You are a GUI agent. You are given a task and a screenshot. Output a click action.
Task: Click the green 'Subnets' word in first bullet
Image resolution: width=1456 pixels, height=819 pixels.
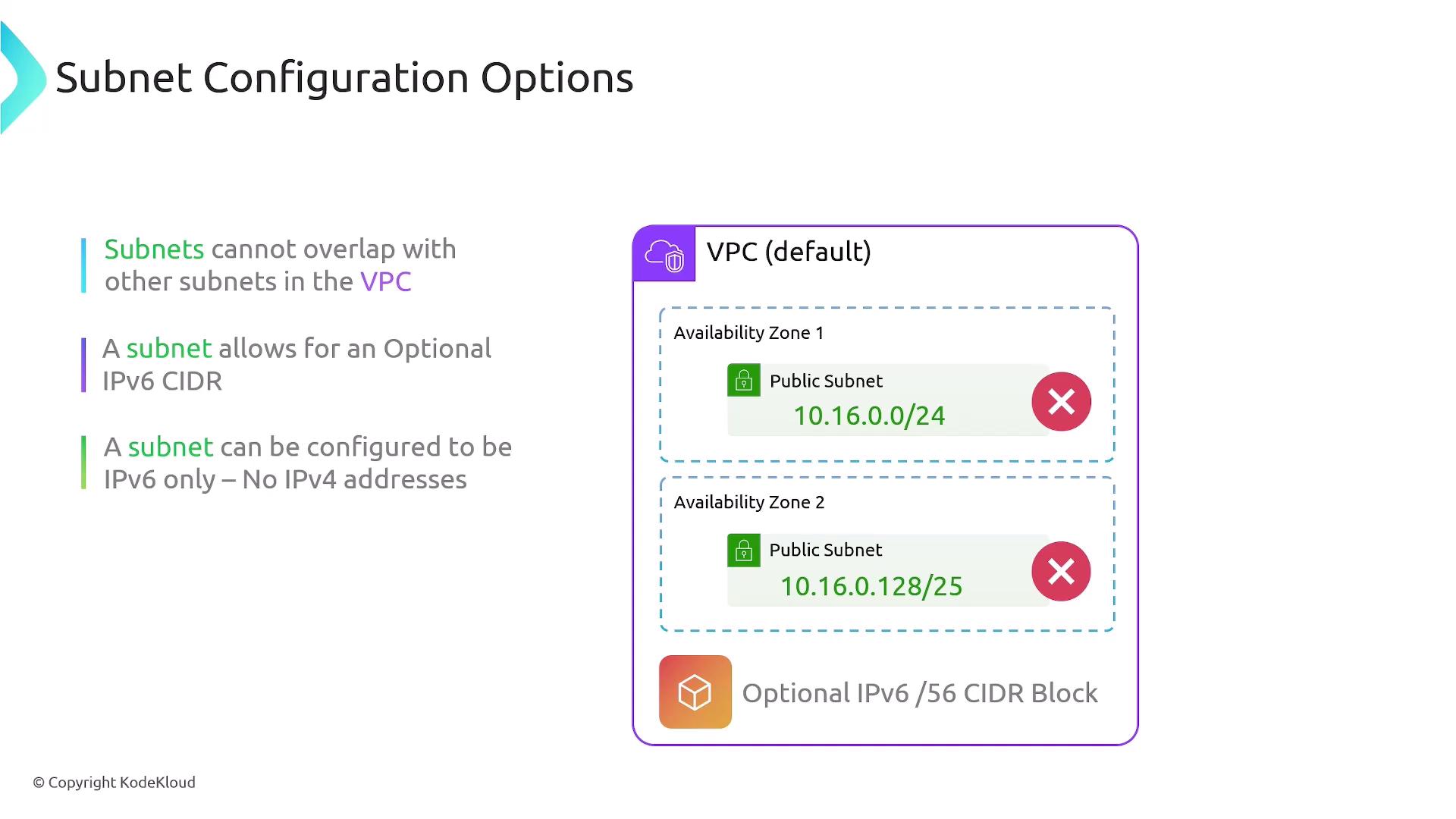(154, 249)
